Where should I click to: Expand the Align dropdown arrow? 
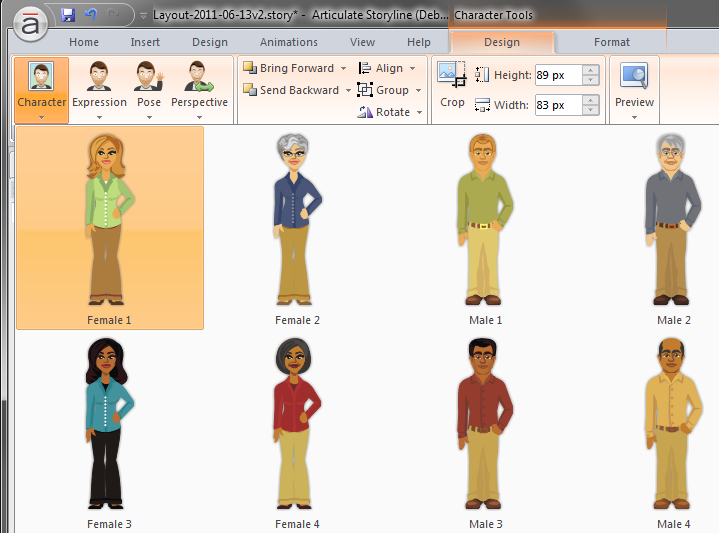(x=413, y=68)
